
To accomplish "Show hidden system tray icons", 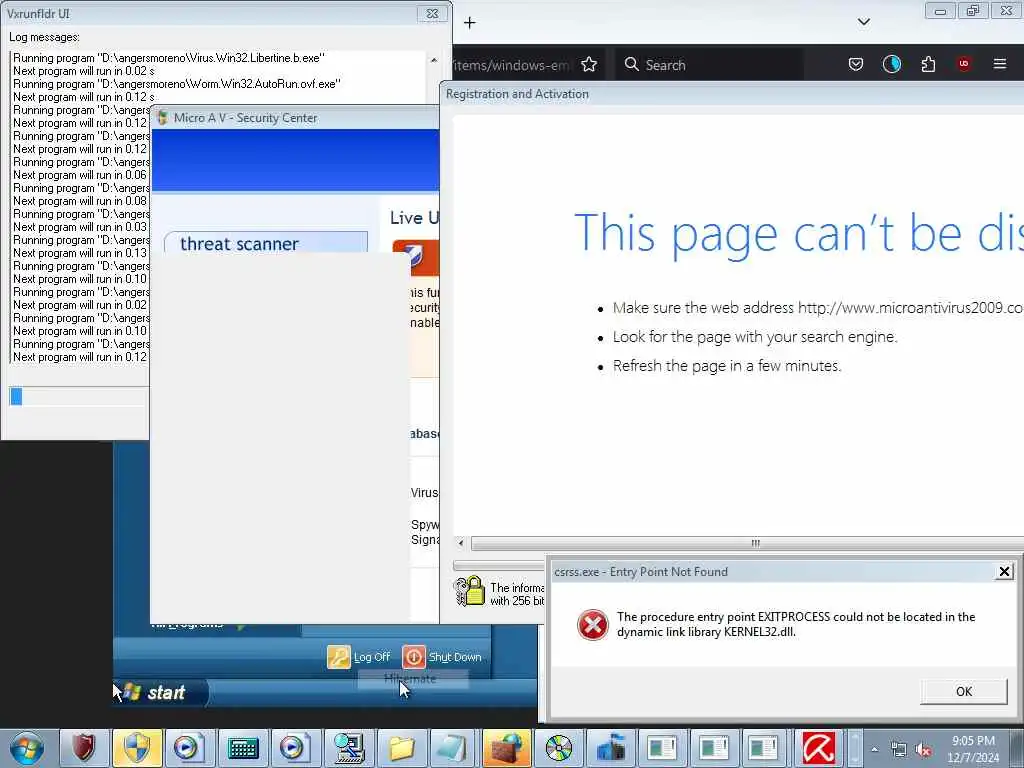I will (x=874, y=750).
